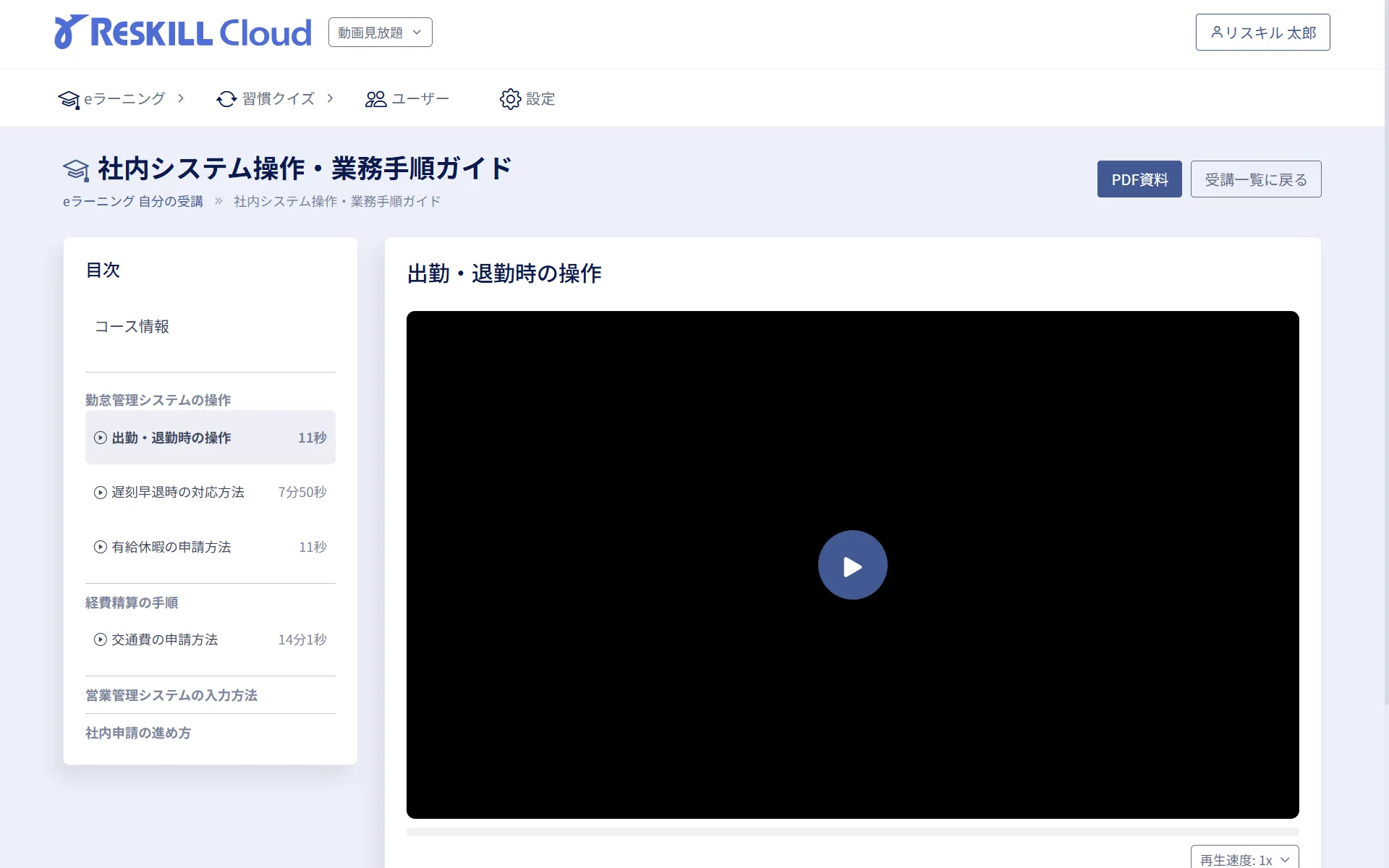Follow the eラーニング 自分の受講 breadcrumb link

133,202
